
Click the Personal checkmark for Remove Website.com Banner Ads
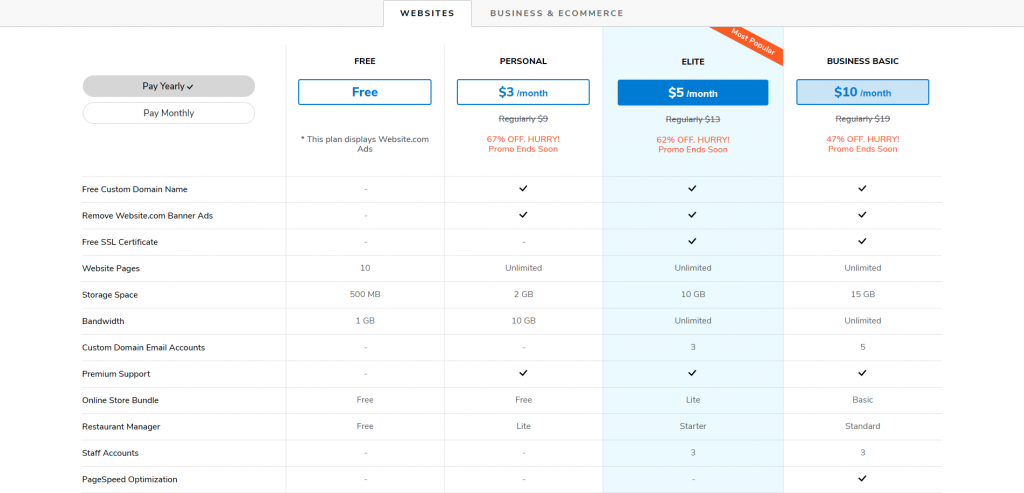(x=523, y=215)
